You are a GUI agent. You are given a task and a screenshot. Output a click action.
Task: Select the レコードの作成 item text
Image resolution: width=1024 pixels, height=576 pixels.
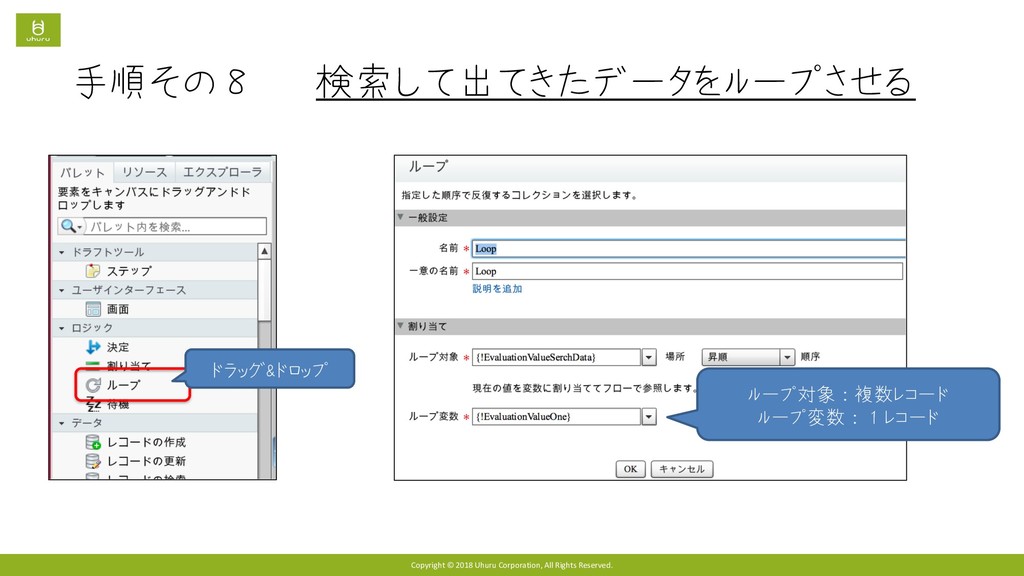point(147,442)
